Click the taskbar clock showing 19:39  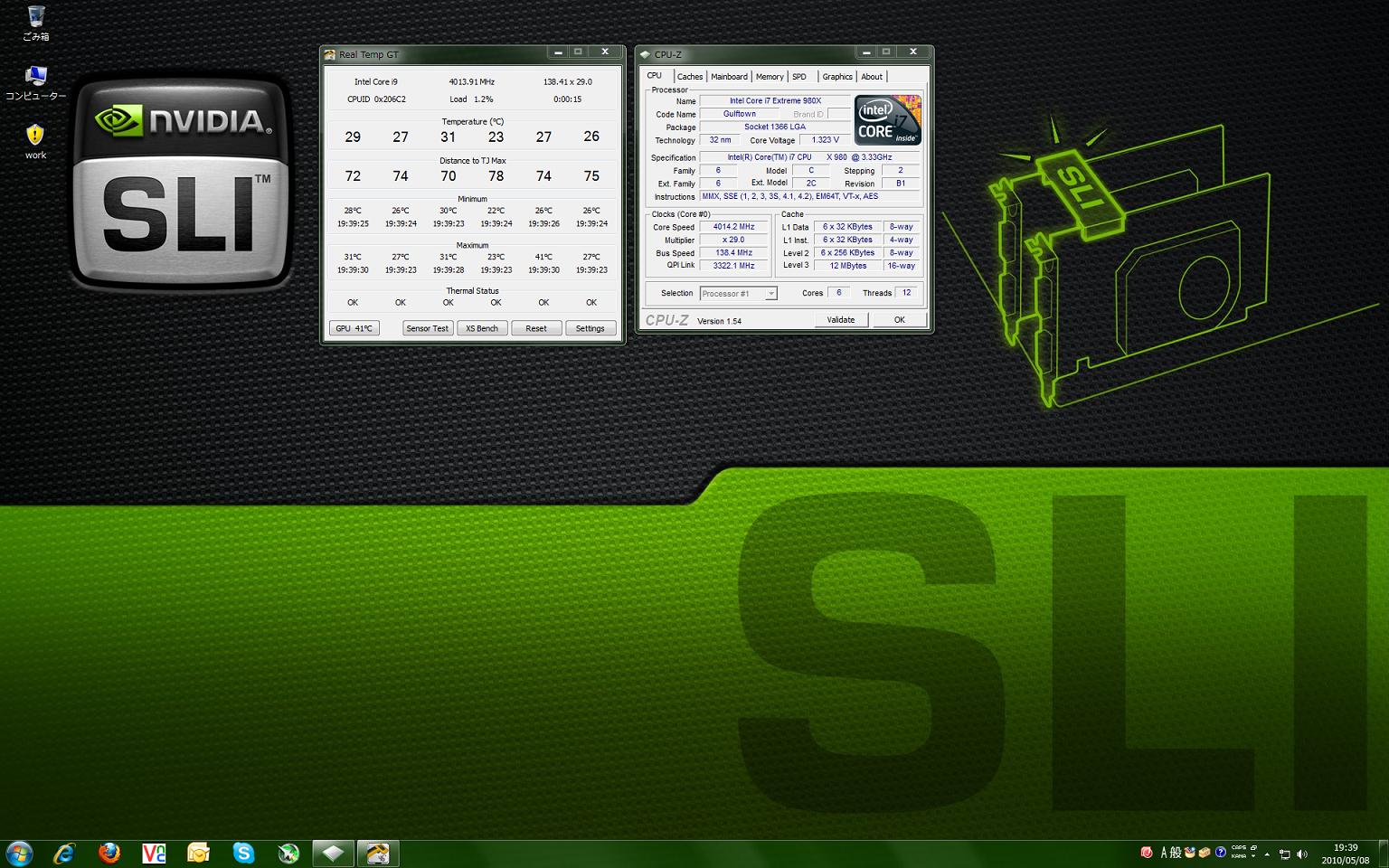1346,854
